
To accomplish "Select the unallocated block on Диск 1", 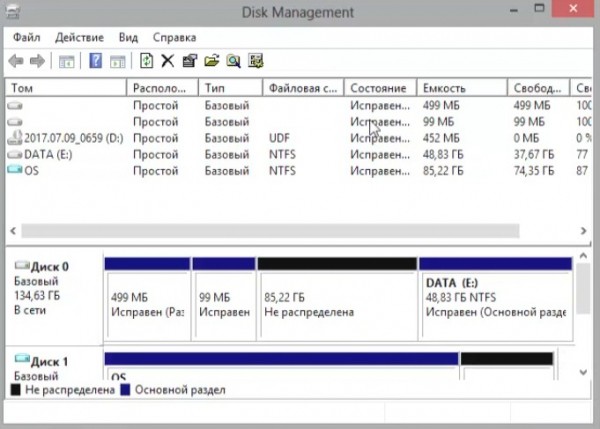I will point(507,366).
